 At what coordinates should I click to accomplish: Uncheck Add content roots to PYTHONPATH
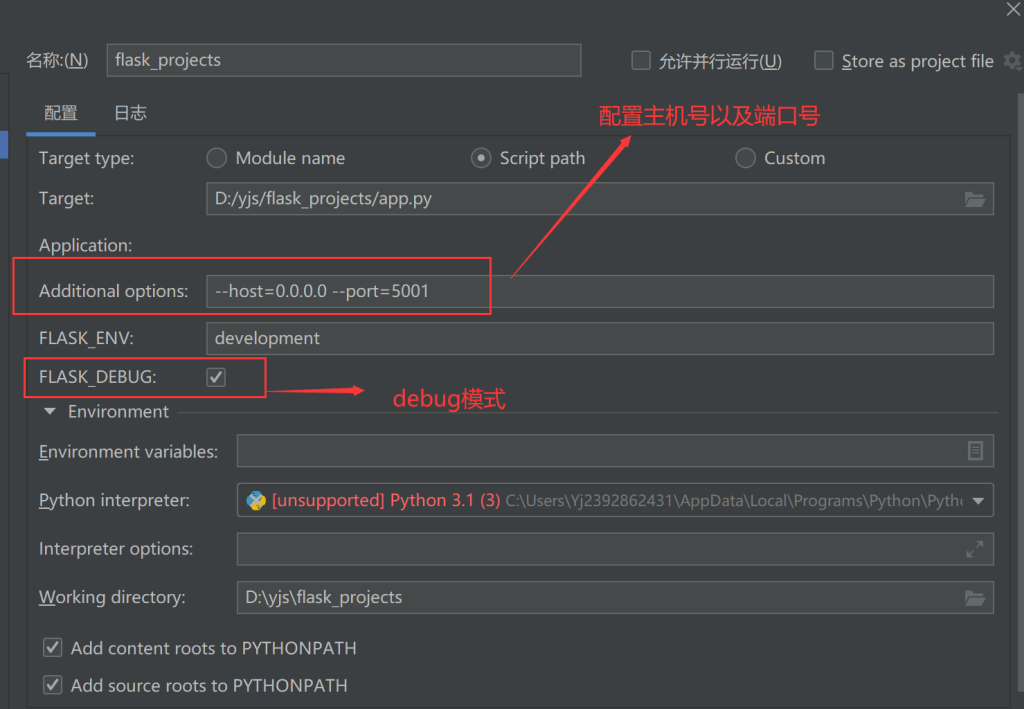[53, 648]
